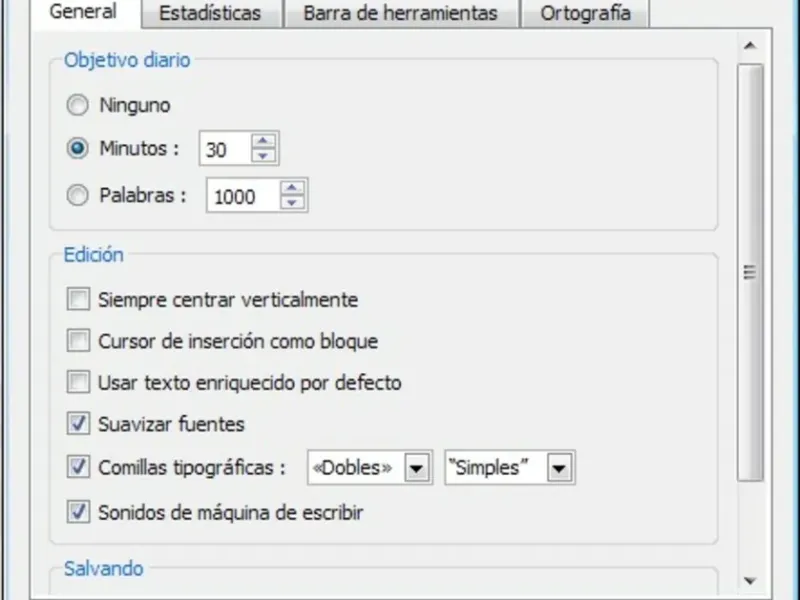Uncheck Suavizar fuentes
This screenshot has width=800, height=600.
coord(78,424)
